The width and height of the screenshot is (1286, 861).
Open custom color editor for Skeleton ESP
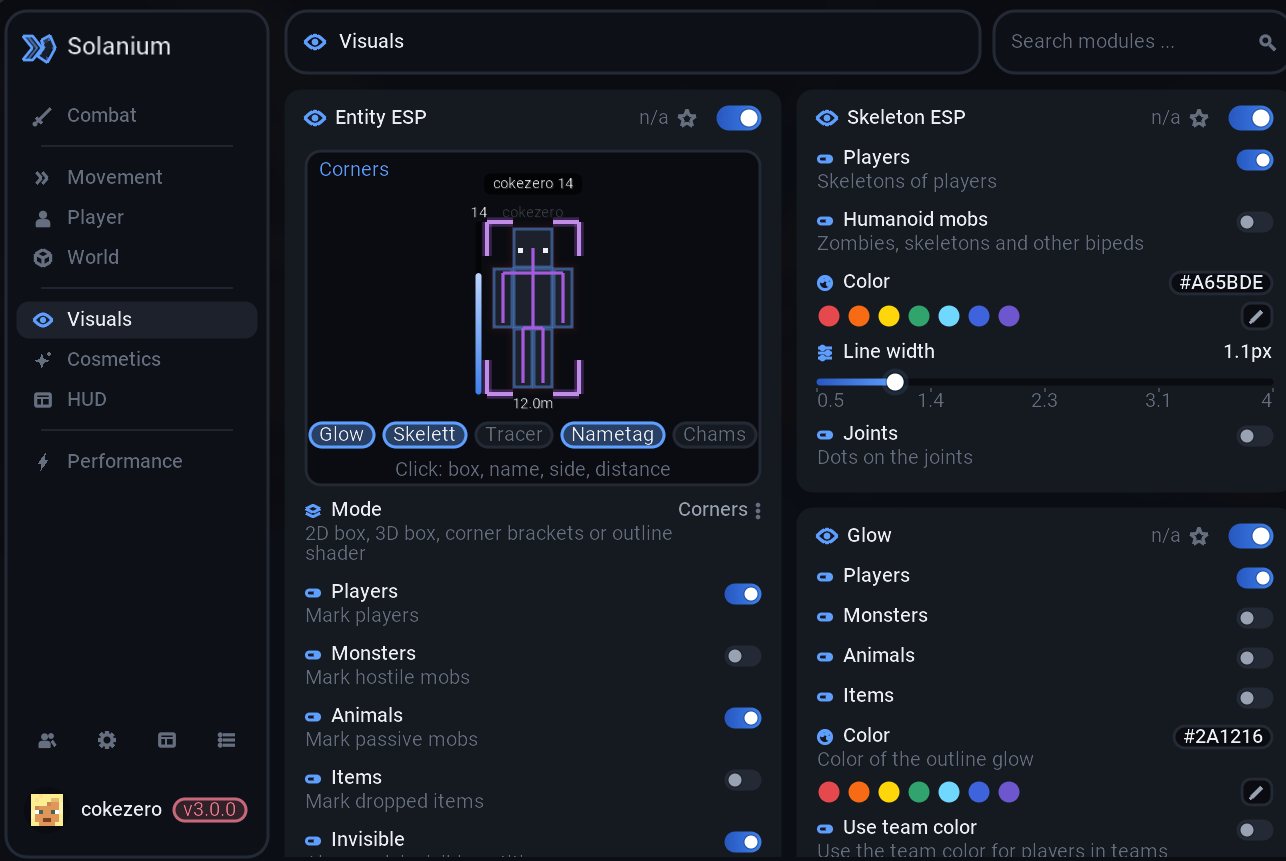1256,316
